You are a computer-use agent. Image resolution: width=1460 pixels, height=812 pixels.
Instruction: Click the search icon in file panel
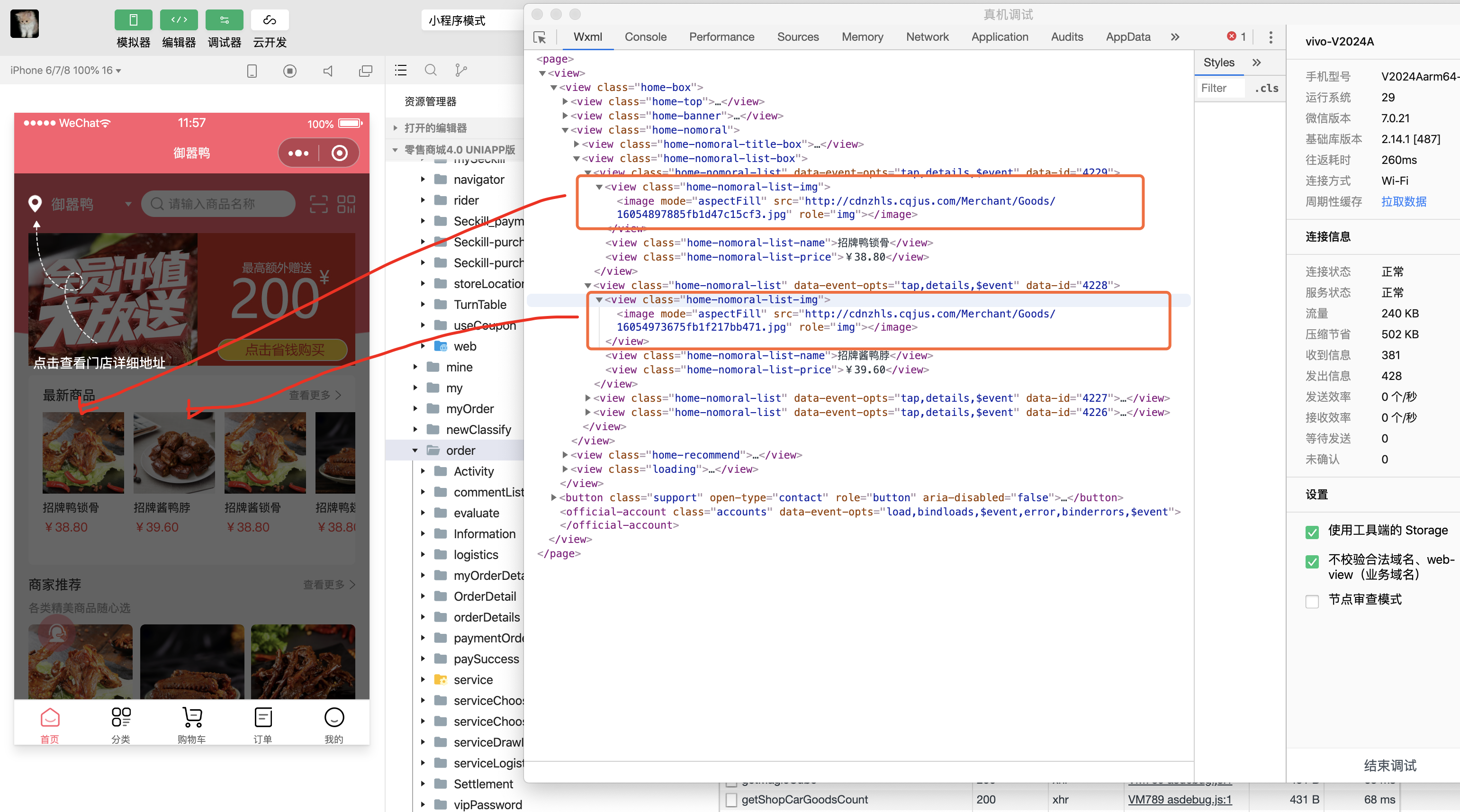(x=431, y=70)
